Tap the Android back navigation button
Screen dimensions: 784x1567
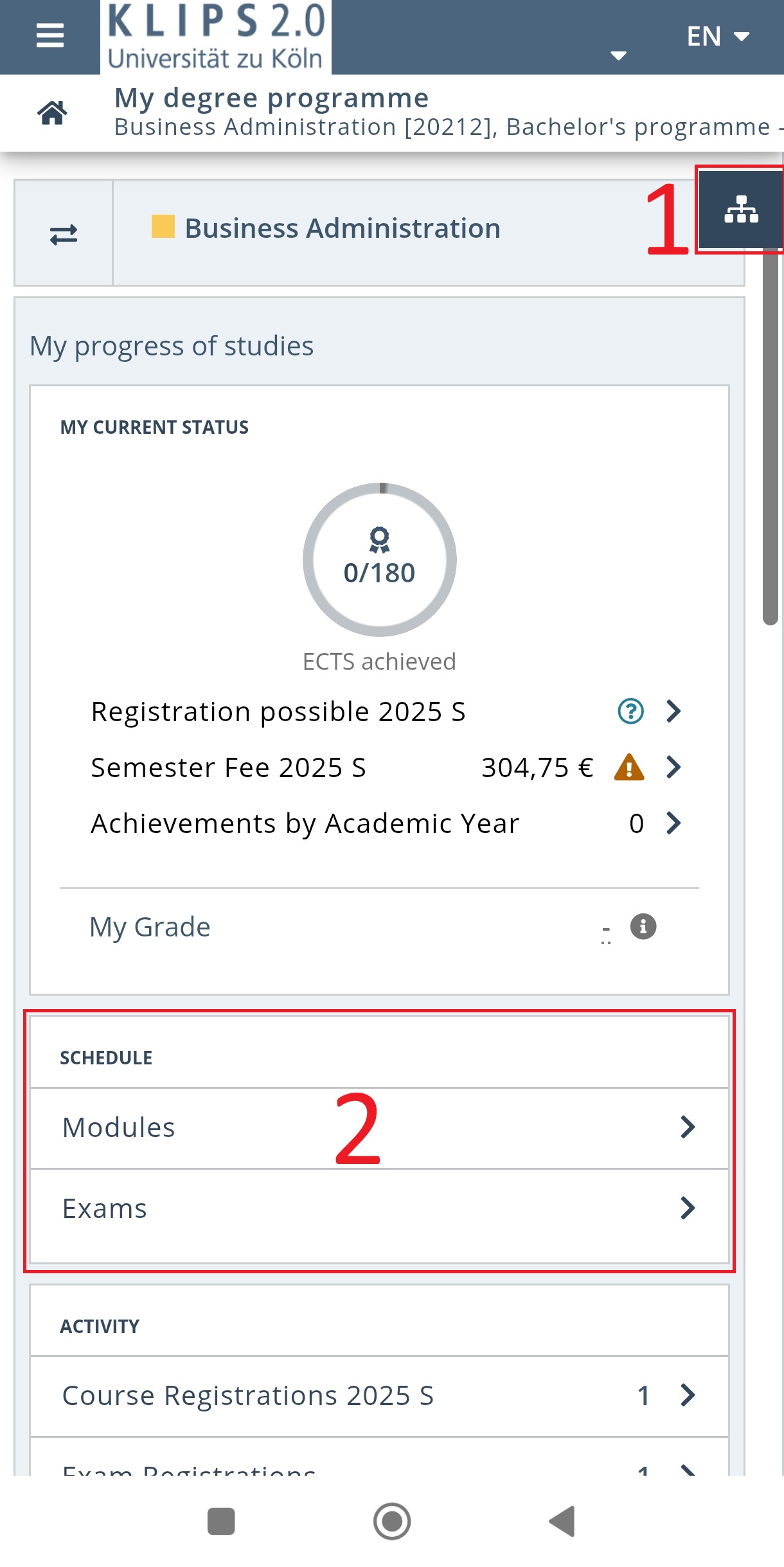coord(562,1521)
